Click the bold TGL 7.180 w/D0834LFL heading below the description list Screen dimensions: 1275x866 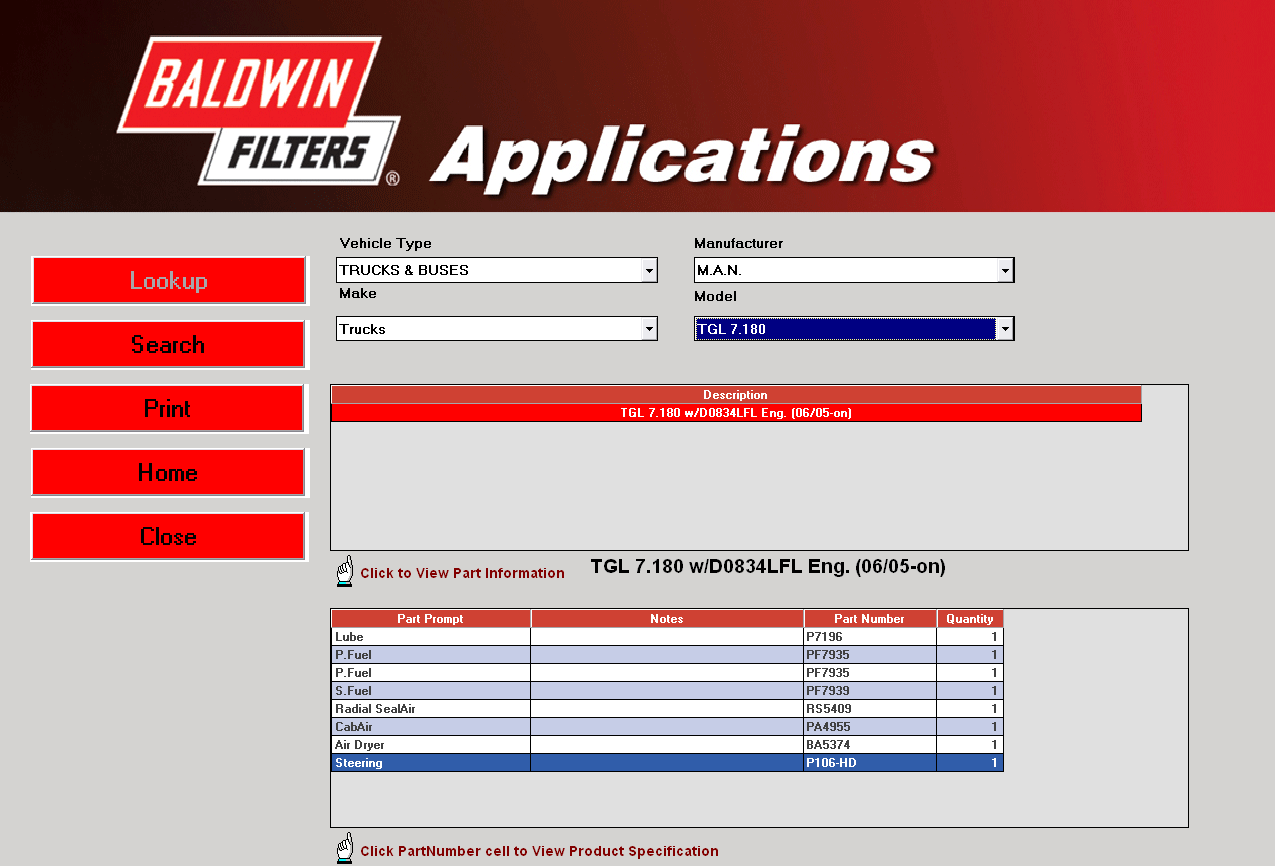point(768,567)
